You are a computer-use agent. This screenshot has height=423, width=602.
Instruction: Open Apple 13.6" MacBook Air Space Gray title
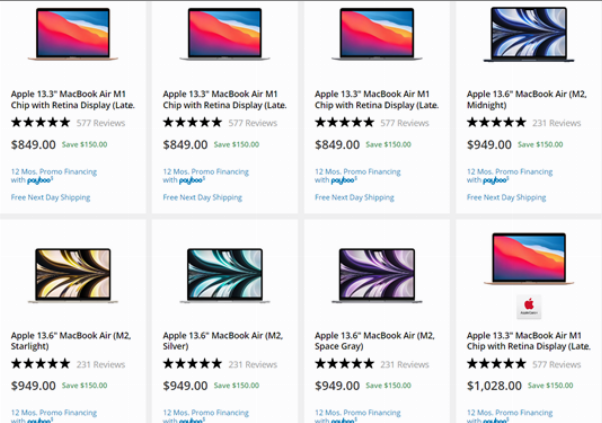(x=372, y=340)
